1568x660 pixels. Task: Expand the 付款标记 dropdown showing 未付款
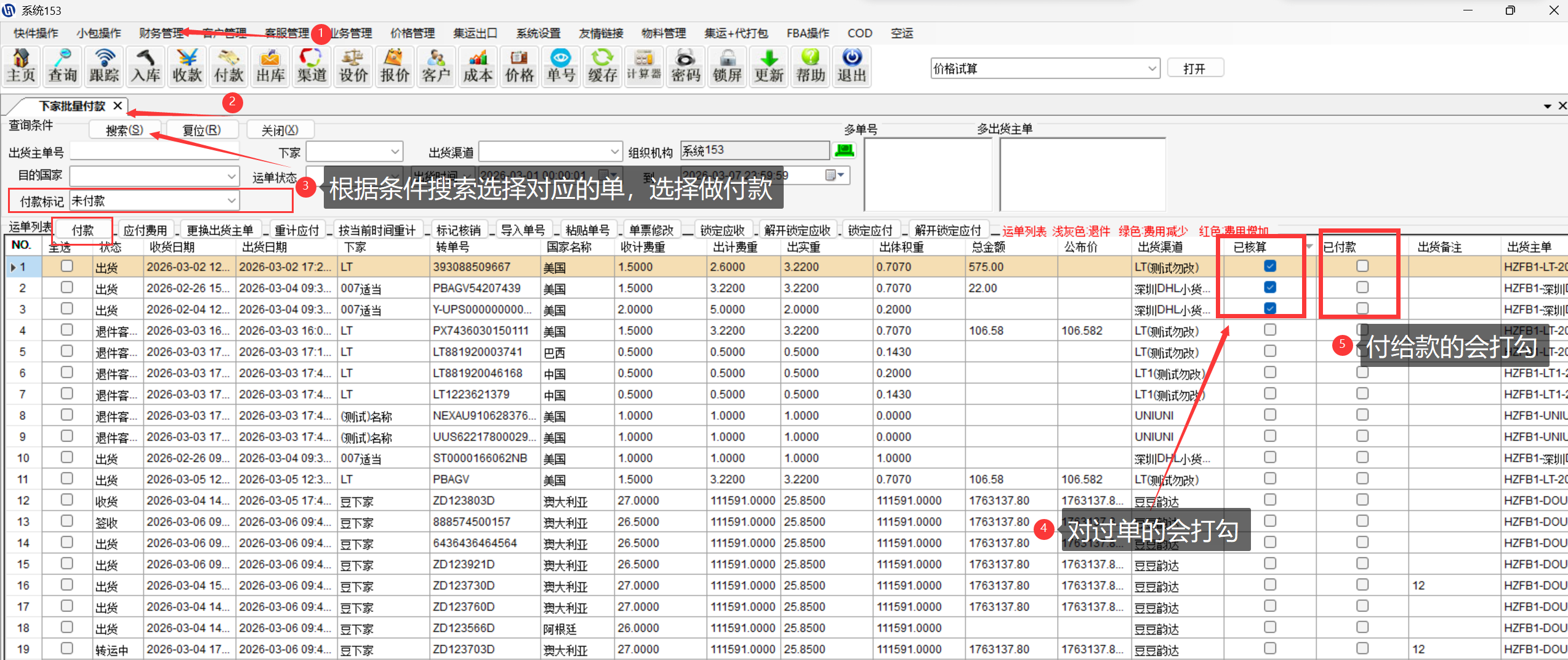[x=231, y=201]
